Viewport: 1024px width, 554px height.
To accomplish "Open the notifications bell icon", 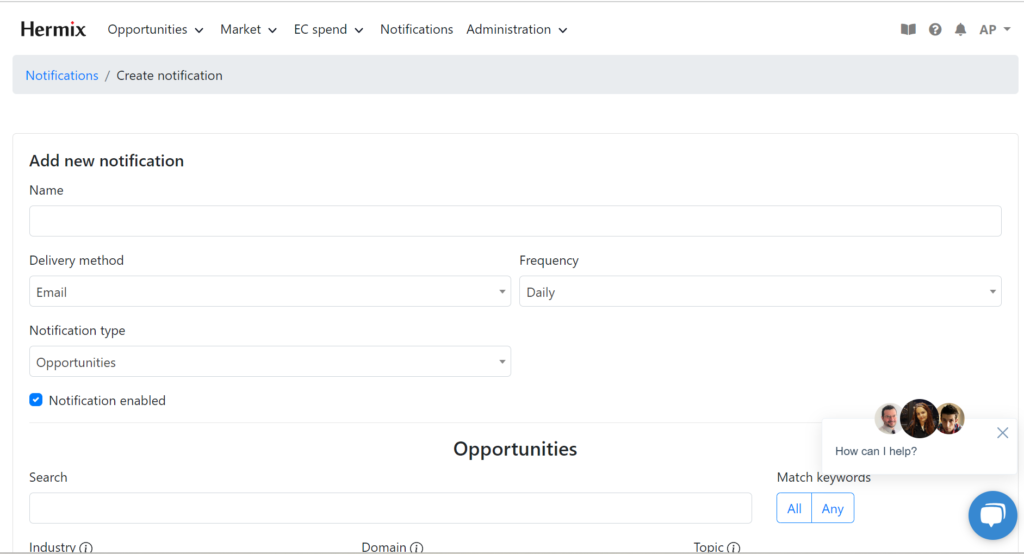I will pos(960,30).
